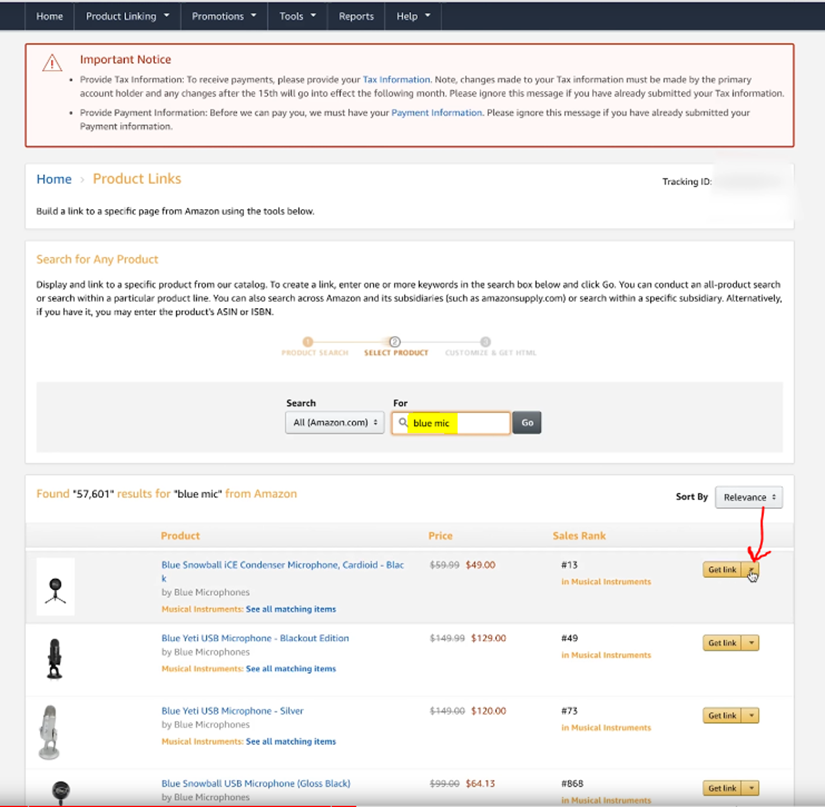Image resolution: width=825 pixels, height=807 pixels.
Task: Click the Product column header
Action: pos(180,536)
